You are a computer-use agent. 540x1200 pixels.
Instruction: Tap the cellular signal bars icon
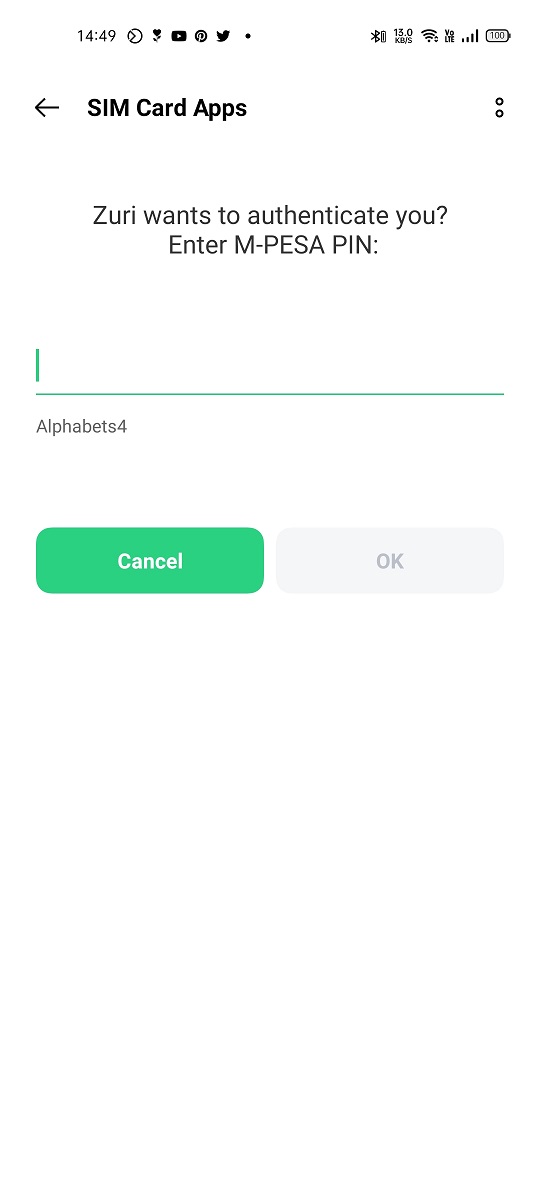pyautogui.click(x=470, y=36)
